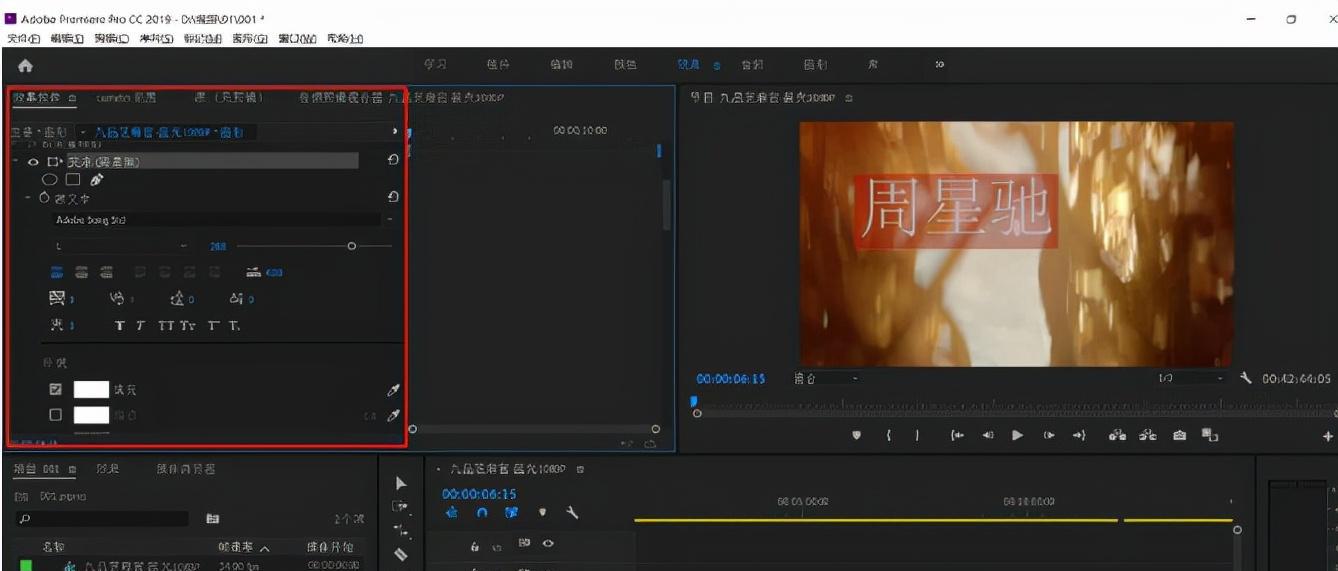The image size is (1338, 571).
Task: Expand workspace overflow chevron menu
Action: click(x=938, y=65)
